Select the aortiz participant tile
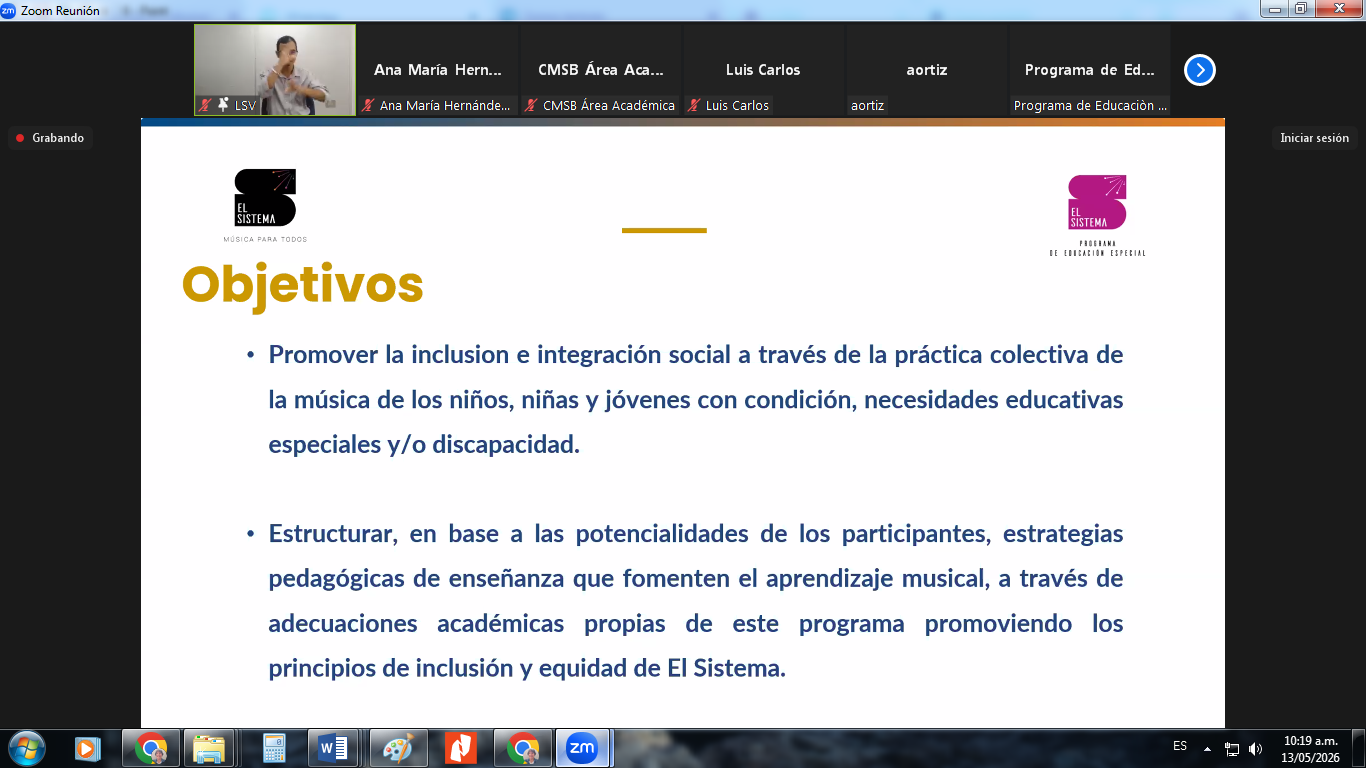This screenshot has height=768, width=1366. point(927,70)
